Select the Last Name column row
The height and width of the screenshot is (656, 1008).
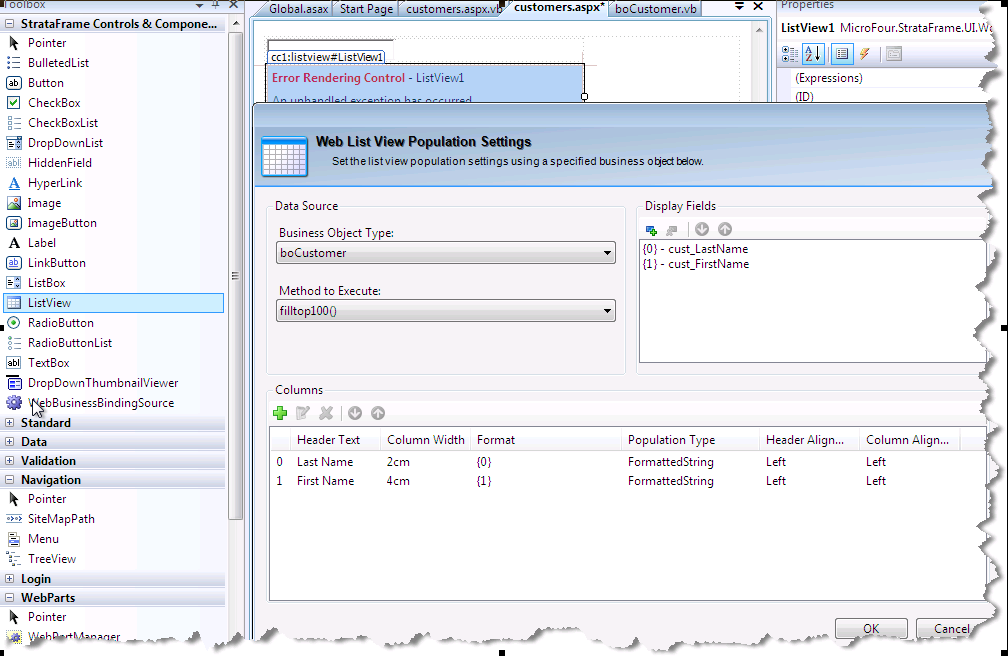click(x=325, y=462)
